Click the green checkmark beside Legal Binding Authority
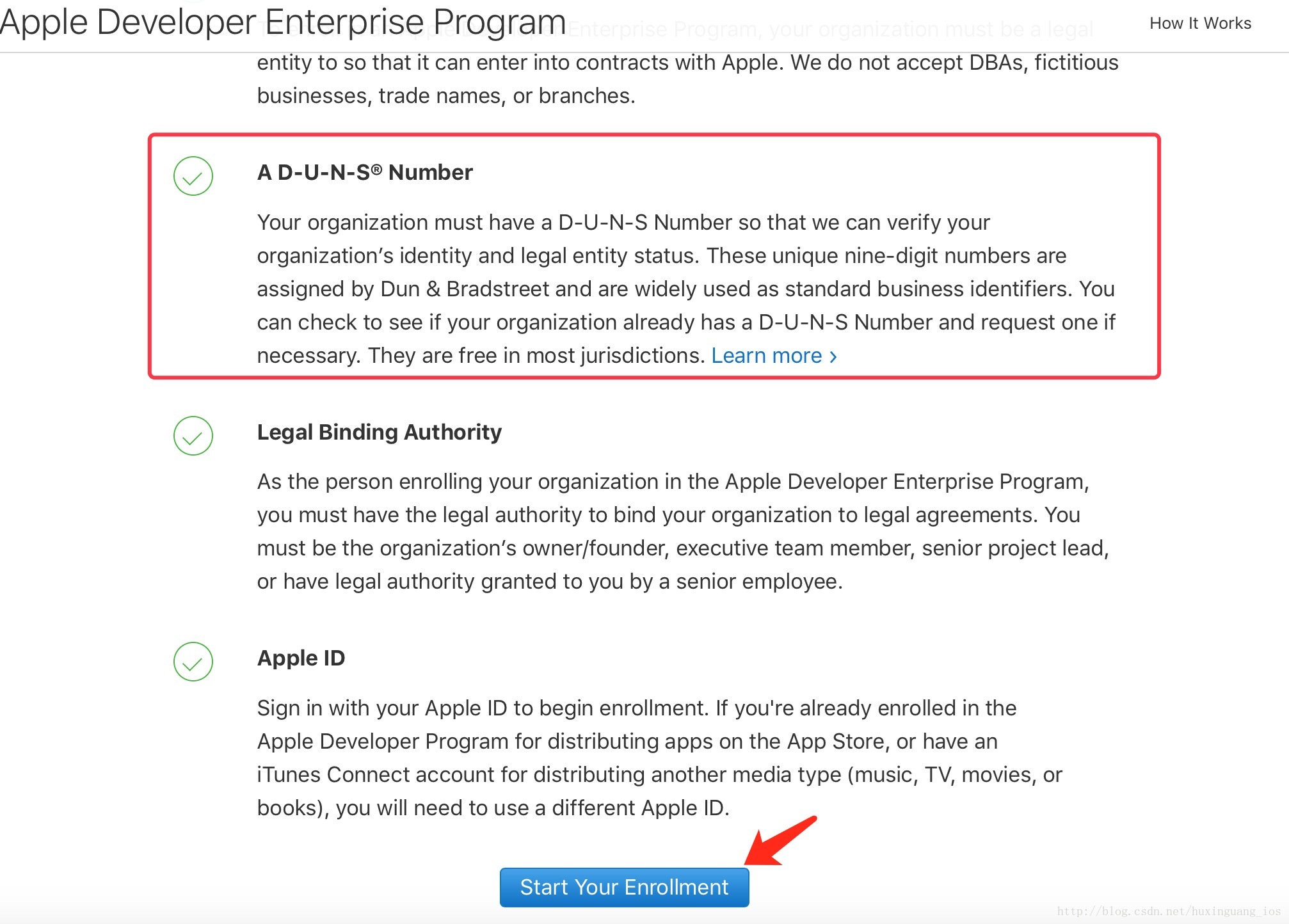 point(193,436)
